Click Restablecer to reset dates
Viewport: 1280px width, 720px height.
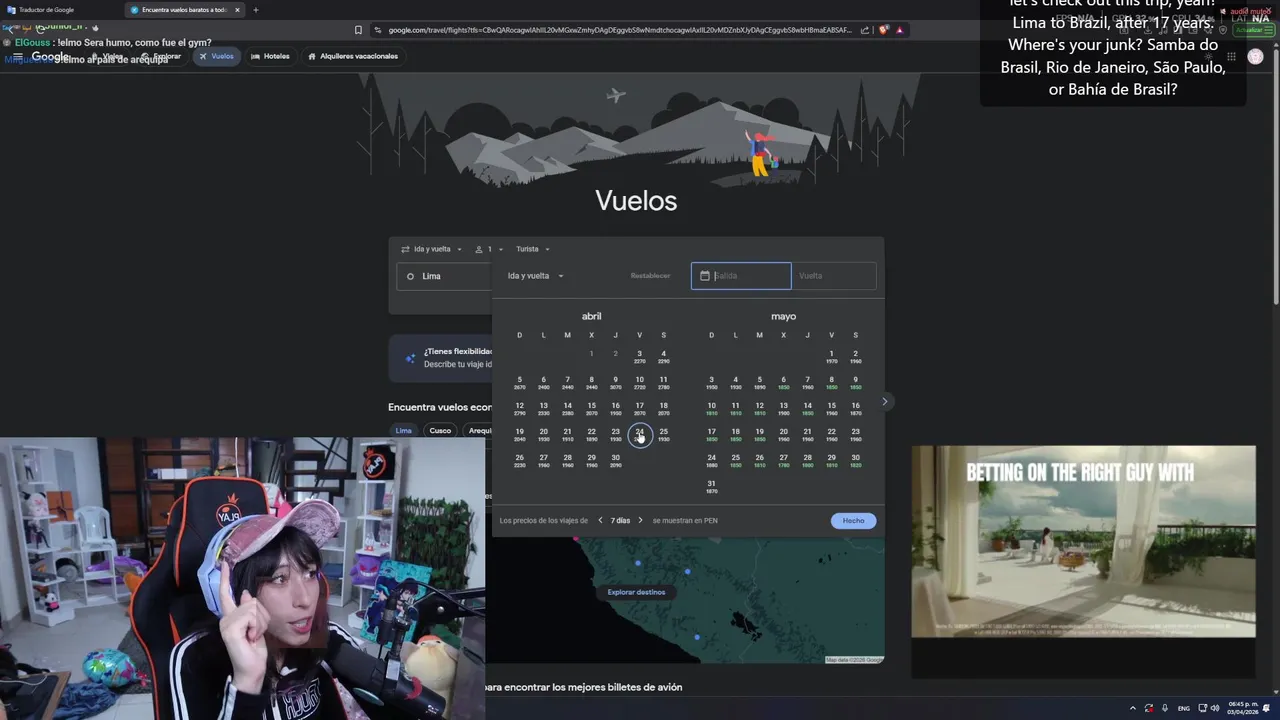coord(650,276)
